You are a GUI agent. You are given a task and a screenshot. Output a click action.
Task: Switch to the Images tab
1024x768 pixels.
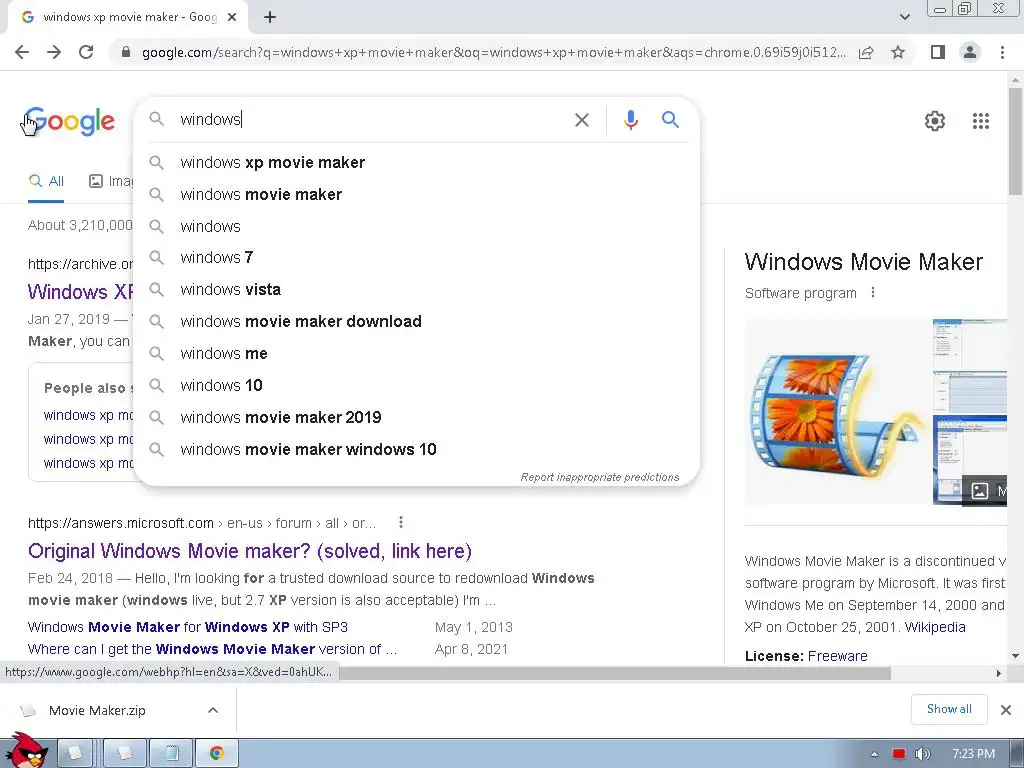(x=111, y=182)
